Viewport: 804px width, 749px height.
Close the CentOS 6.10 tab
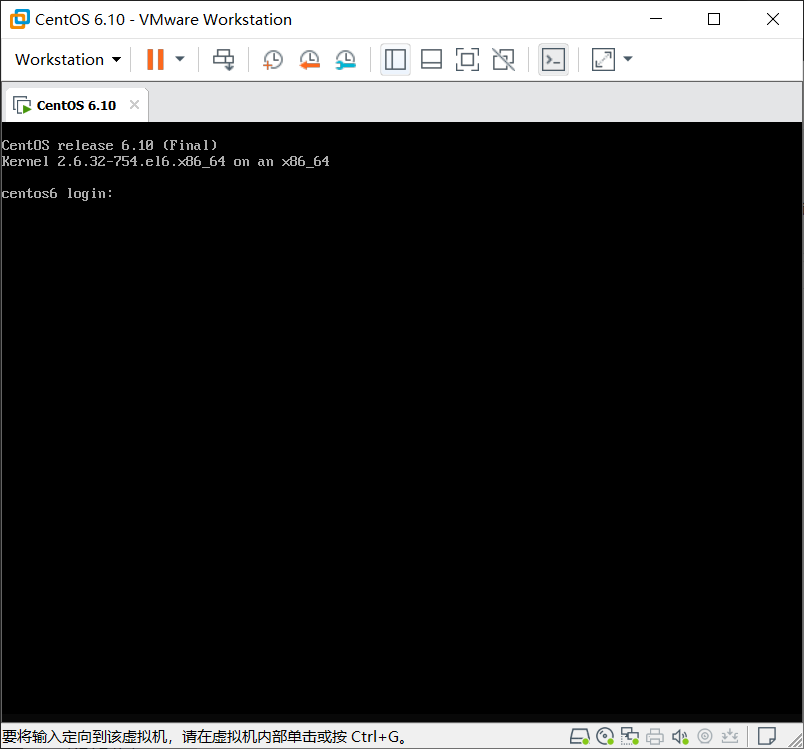134,105
